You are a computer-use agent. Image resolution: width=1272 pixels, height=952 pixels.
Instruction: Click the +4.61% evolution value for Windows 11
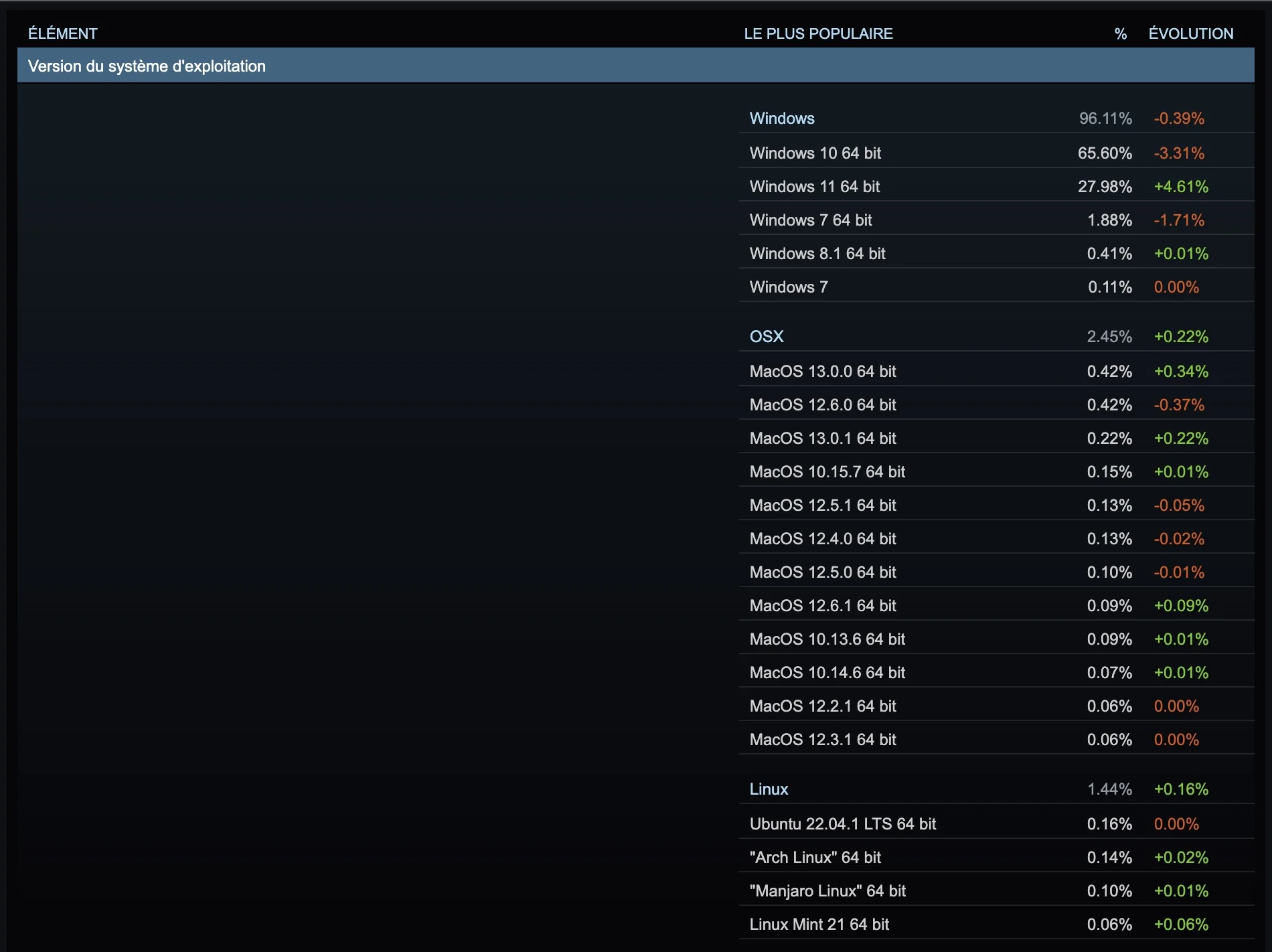click(x=1180, y=187)
